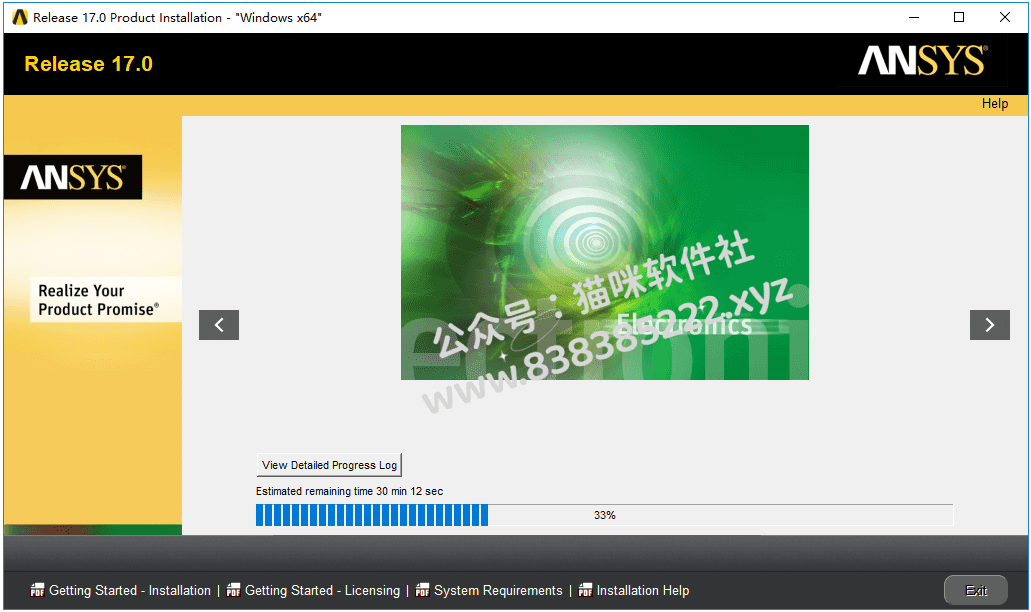Click PDF icon beside System Requirements

pos(422,590)
